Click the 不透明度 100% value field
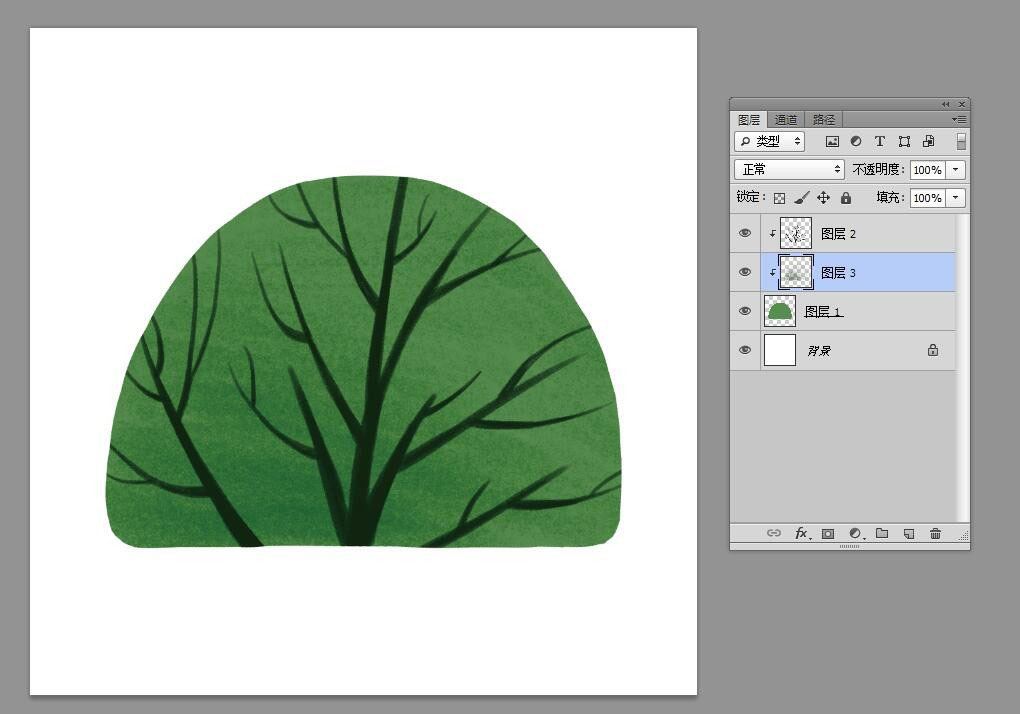Screen dimensions: 1020x714 click(928, 170)
